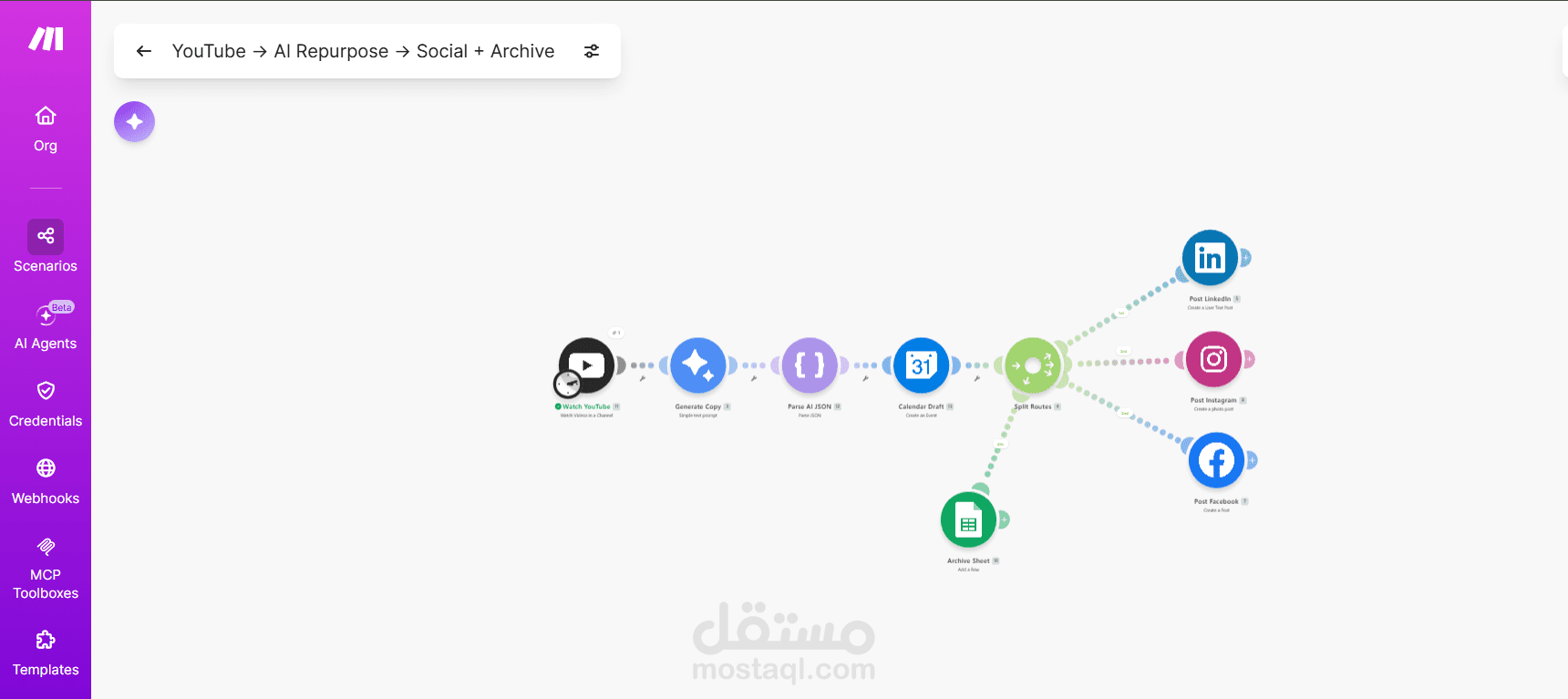Viewport: 1568px width, 699px height.
Task: Open the Org section in the sidebar
Action: 46,129
